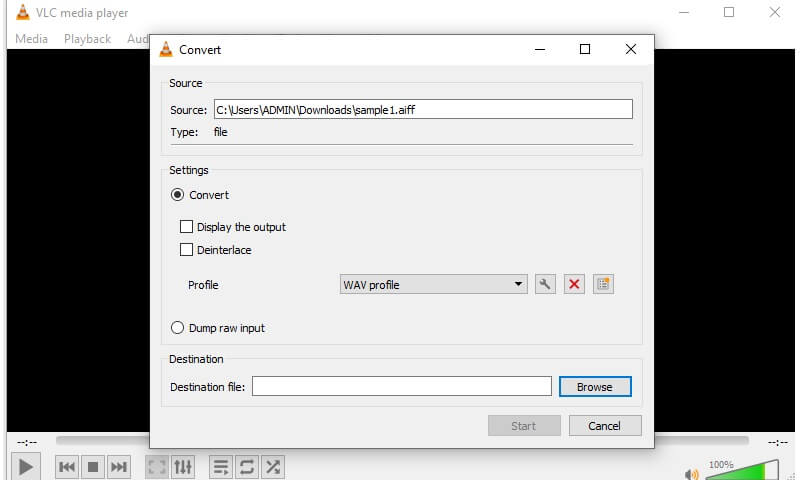The height and width of the screenshot is (480, 800).
Task: Check the Deinterlace option
Action: point(186,250)
